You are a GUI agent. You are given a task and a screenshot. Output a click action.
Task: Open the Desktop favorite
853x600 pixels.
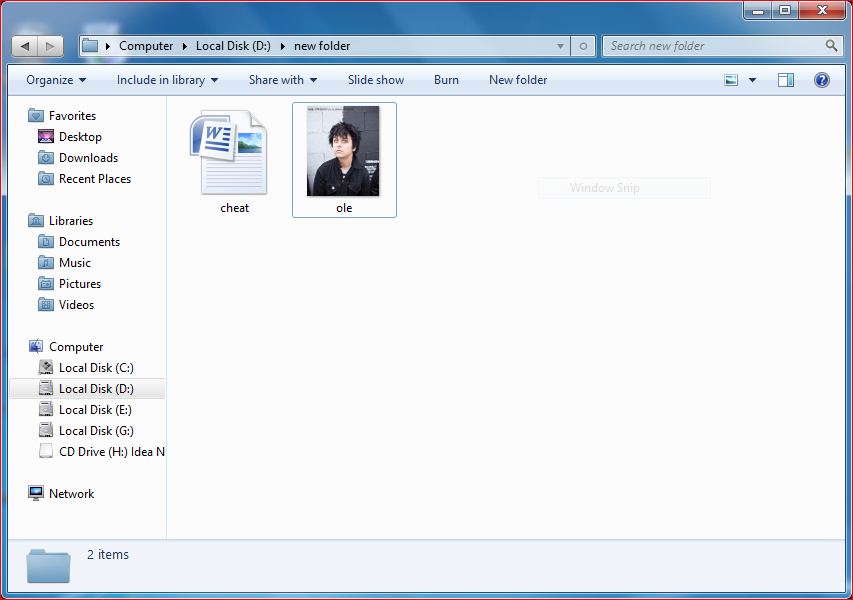coord(70,137)
